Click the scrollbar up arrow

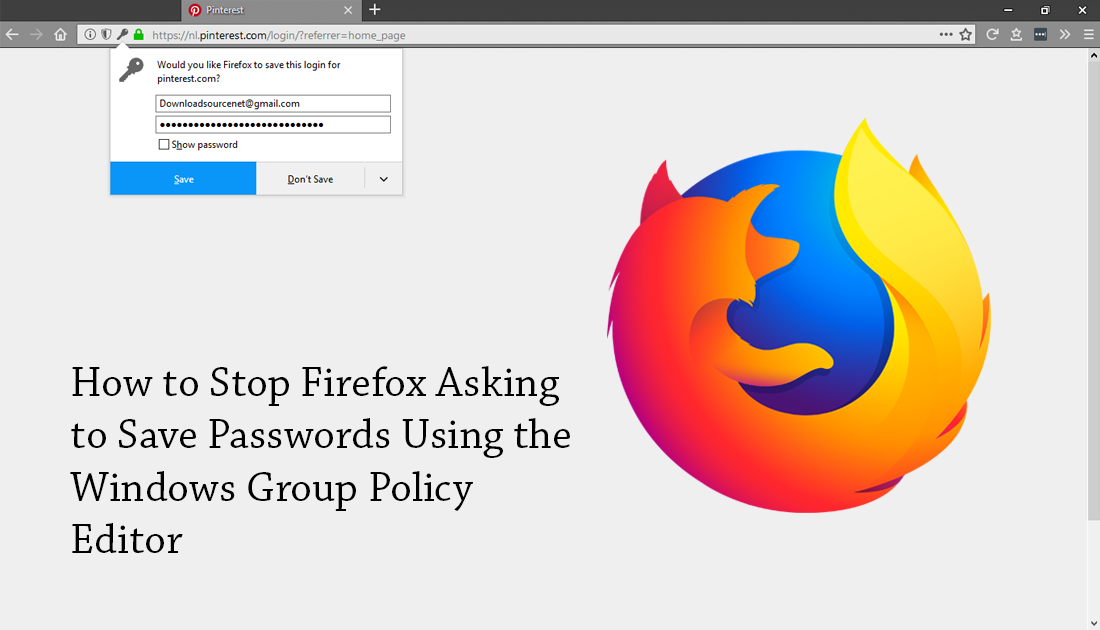(x=1094, y=55)
